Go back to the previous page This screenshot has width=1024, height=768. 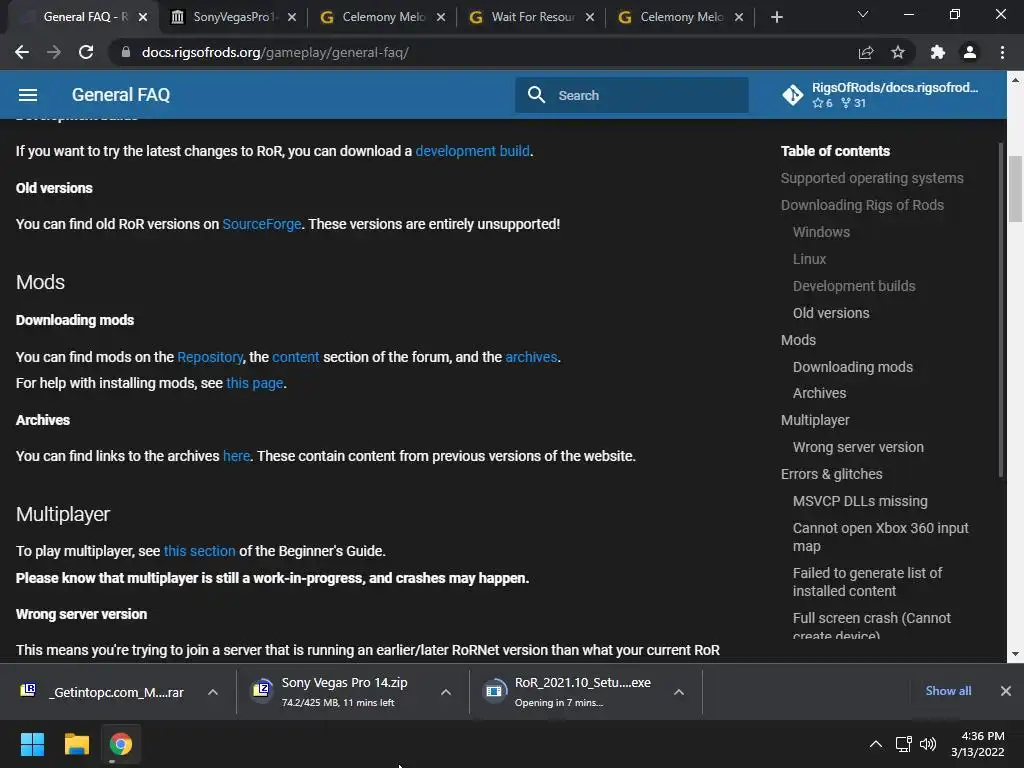[x=22, y=52]
